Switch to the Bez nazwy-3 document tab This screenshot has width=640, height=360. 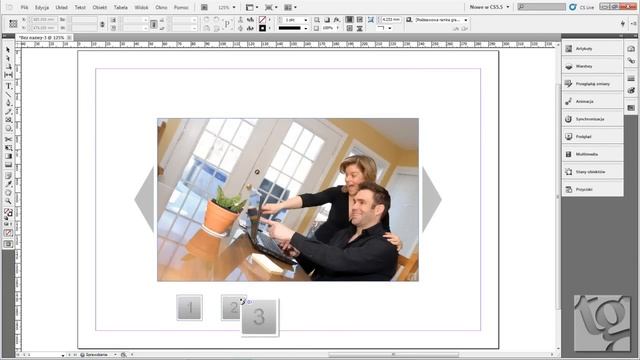tap(42, 38)
